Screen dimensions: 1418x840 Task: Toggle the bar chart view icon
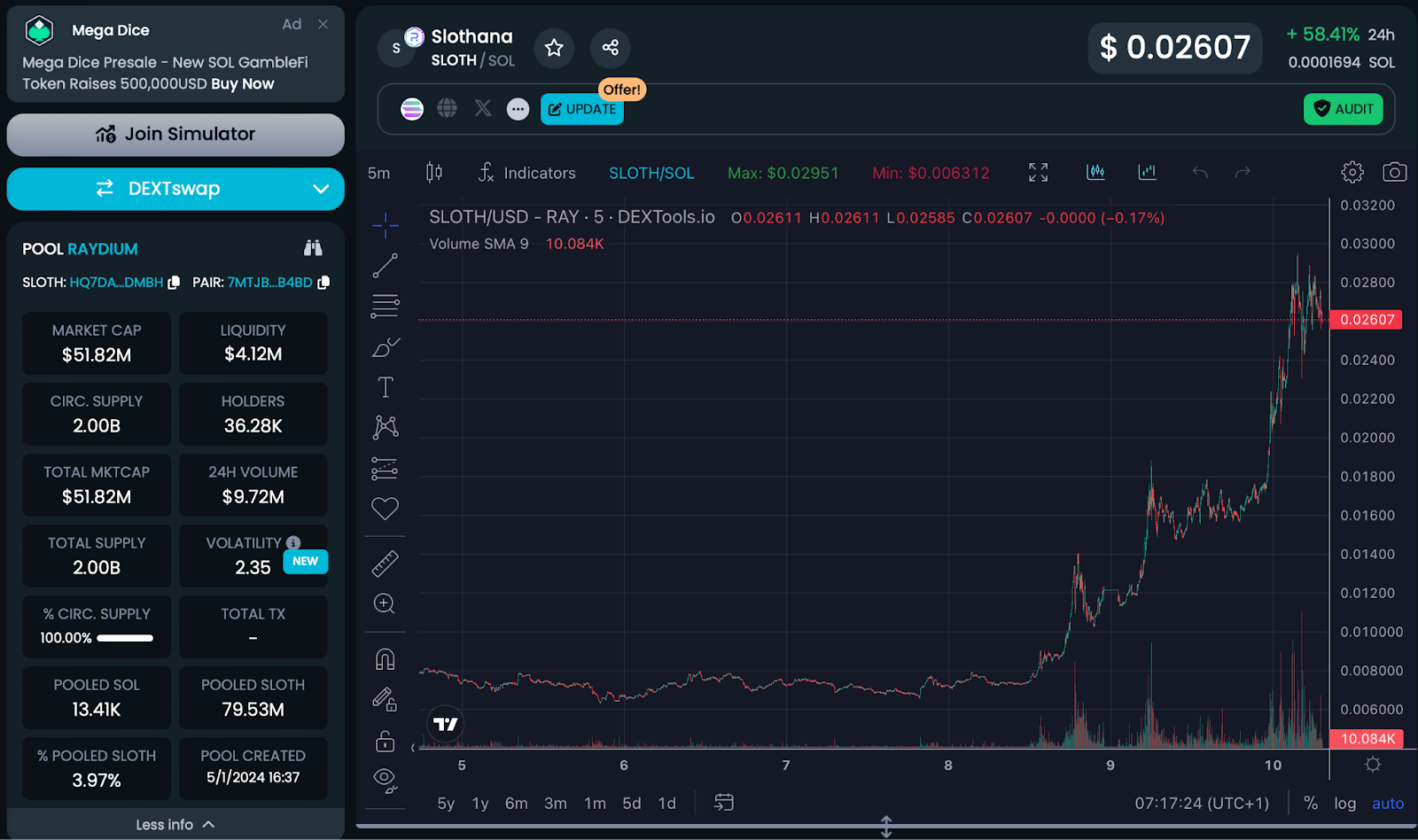[x=1148, y=172]
